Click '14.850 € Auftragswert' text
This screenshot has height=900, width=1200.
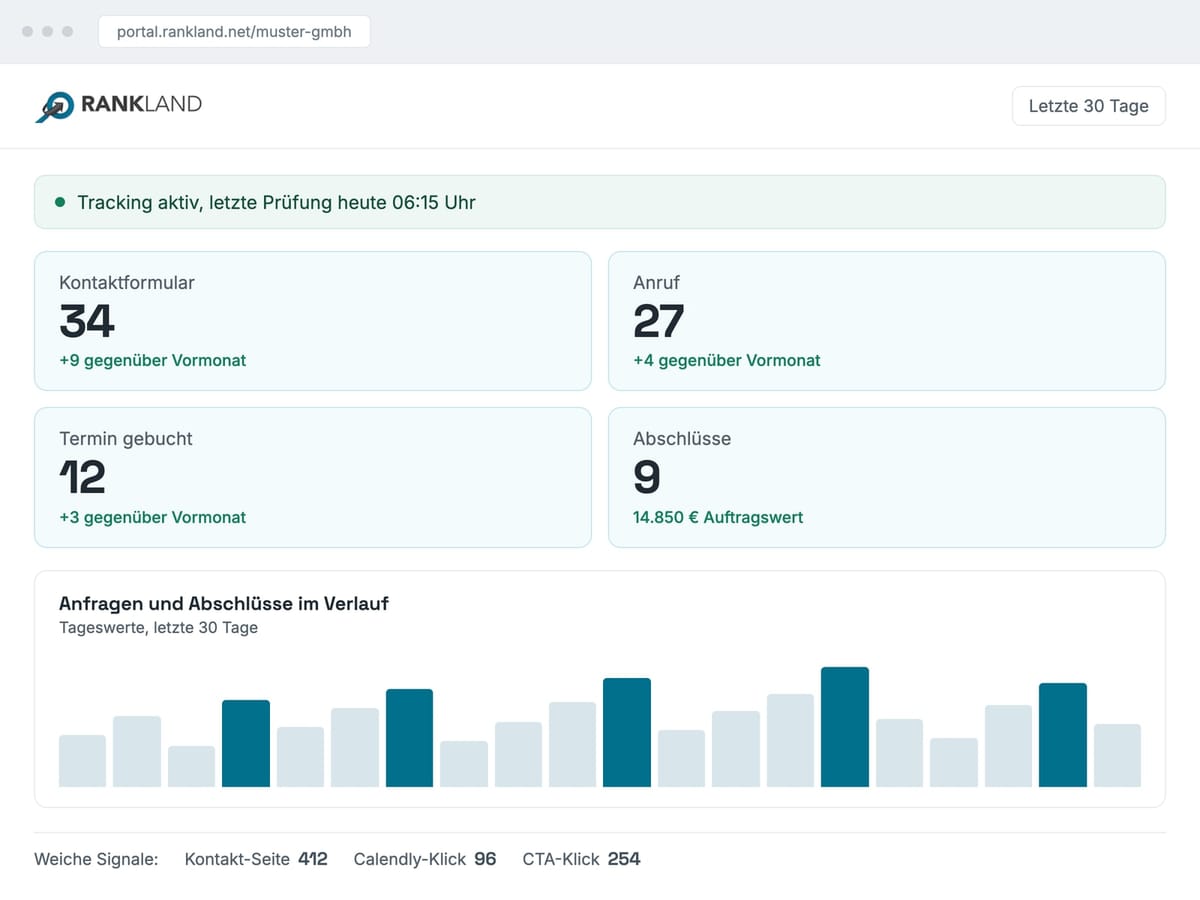718,517
